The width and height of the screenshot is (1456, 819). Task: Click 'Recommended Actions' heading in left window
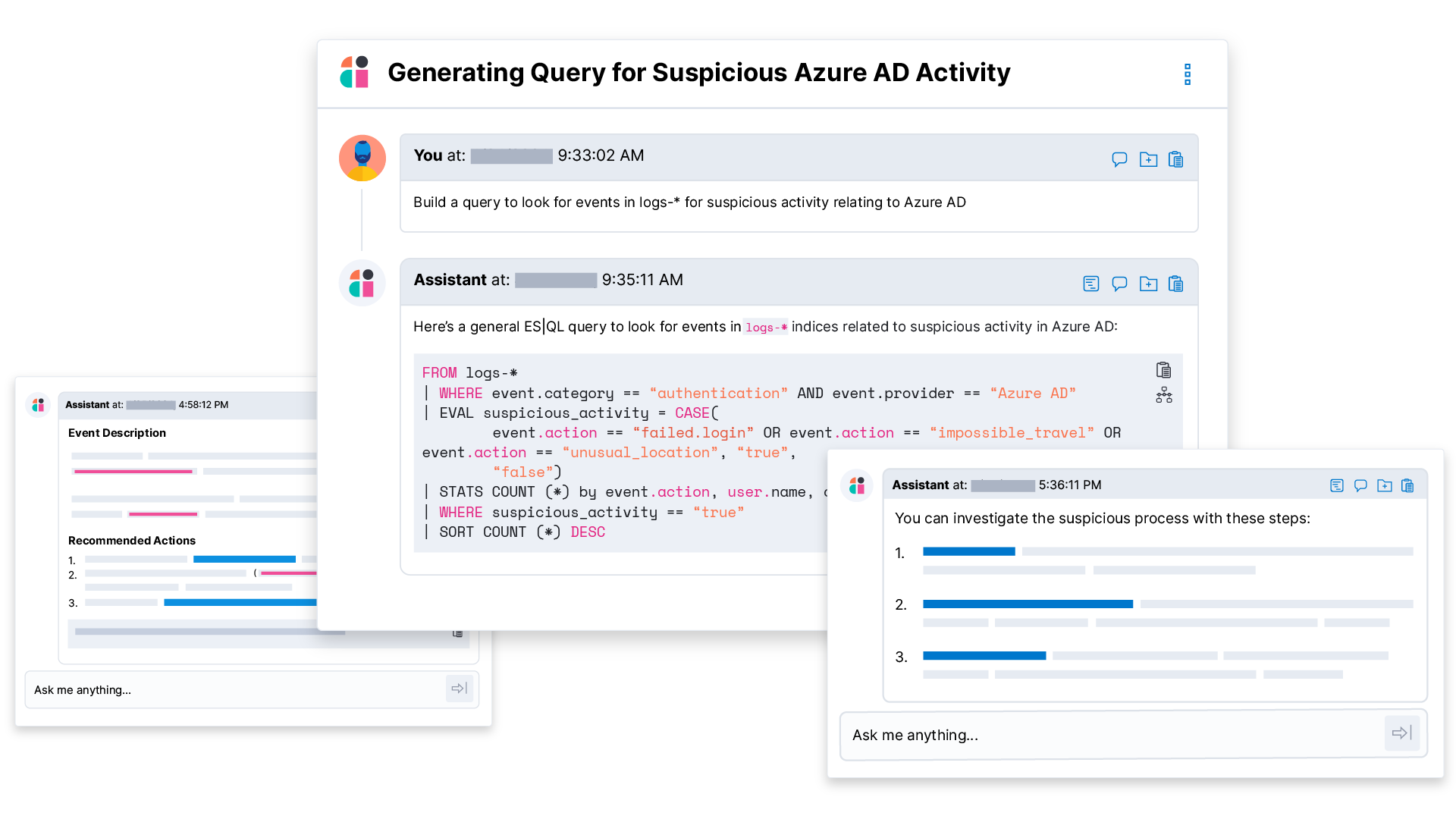click(132, 541)
